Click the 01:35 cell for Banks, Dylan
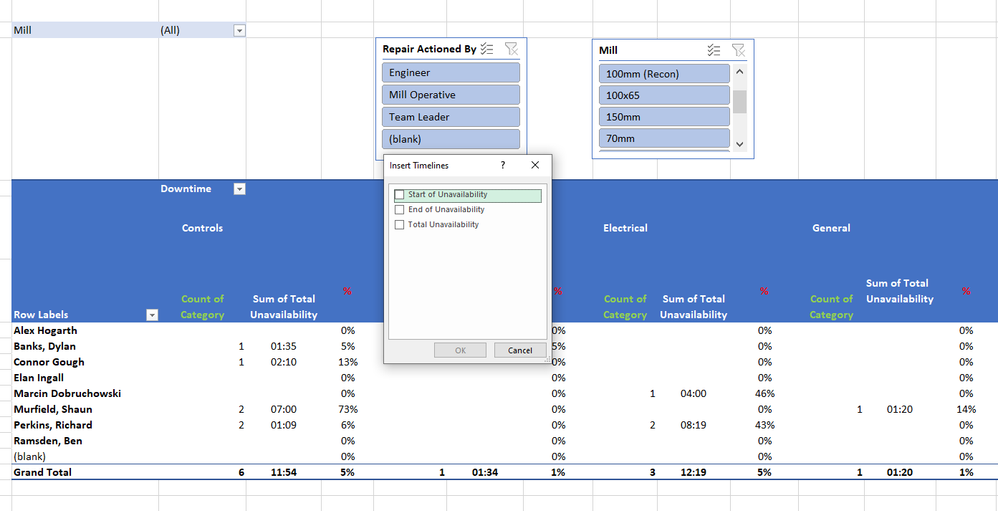The image size is (998, 511). pos(284,346)
